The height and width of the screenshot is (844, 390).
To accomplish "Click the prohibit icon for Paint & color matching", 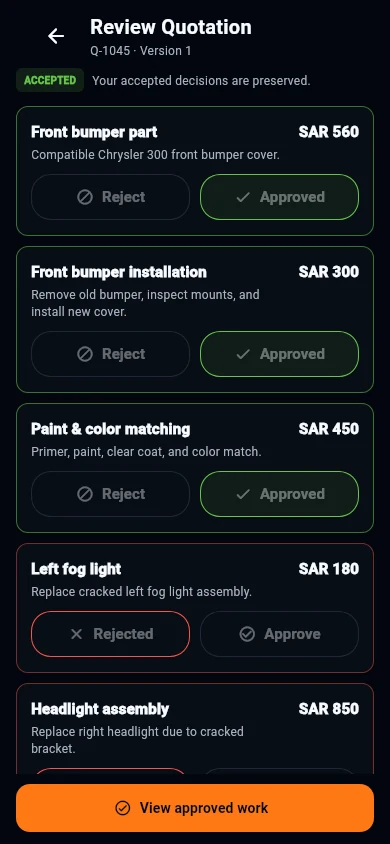I will tap(85, 494).
